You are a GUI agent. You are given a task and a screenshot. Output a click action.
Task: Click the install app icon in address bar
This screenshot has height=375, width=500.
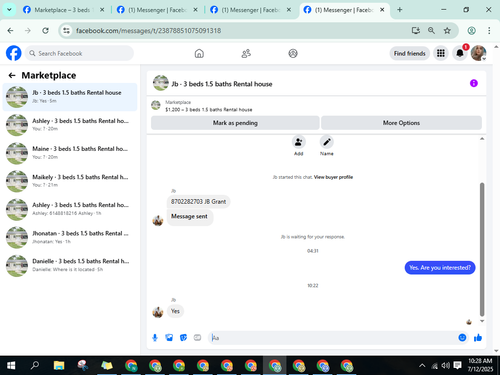[x=416, y=31]
